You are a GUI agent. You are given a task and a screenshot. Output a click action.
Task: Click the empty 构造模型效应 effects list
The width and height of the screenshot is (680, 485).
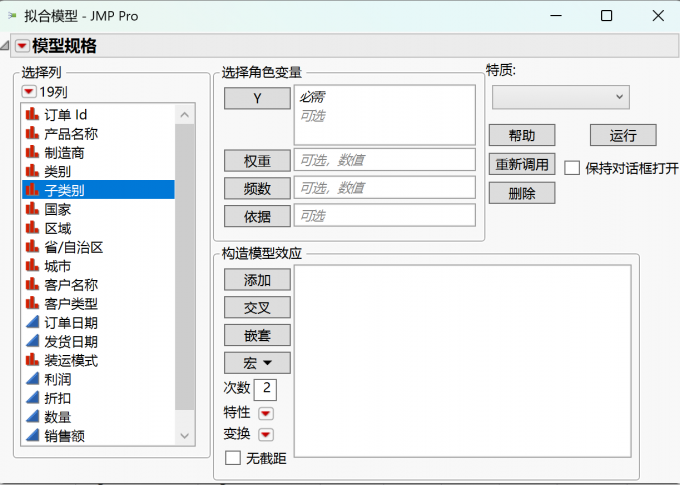463,361
